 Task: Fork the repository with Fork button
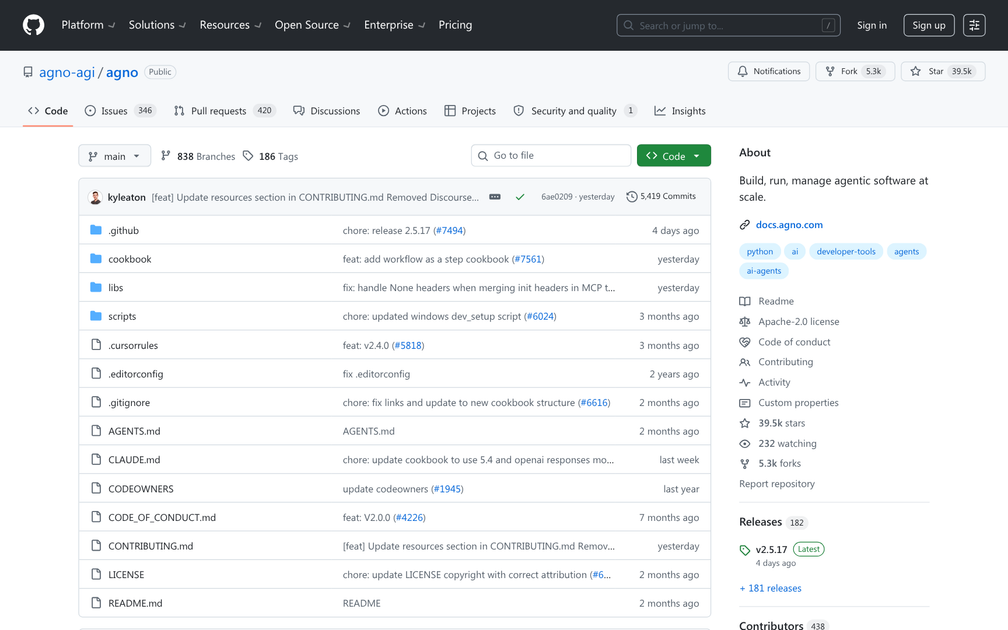coord(855,71)
